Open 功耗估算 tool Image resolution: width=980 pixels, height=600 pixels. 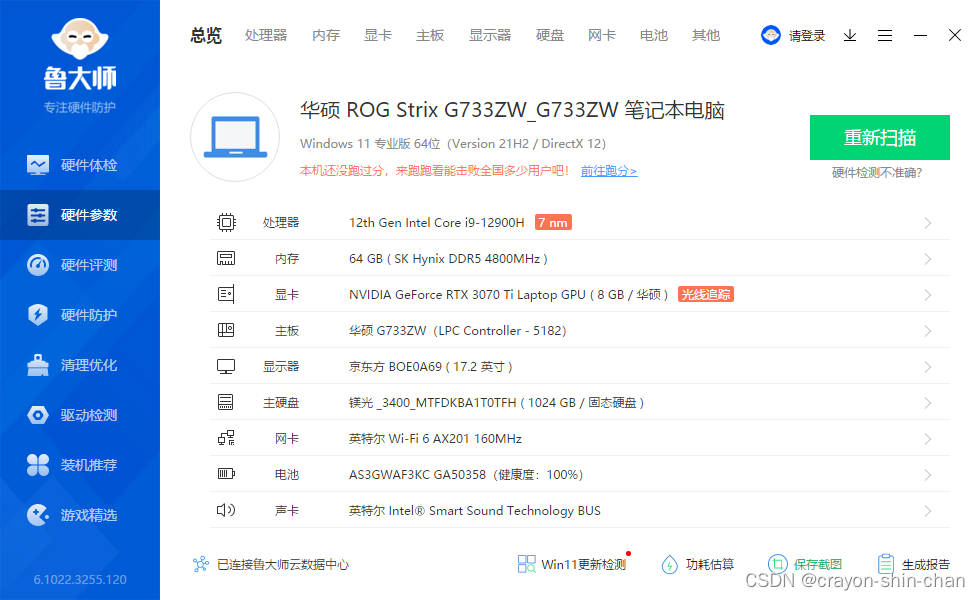(x=697, y=564)
